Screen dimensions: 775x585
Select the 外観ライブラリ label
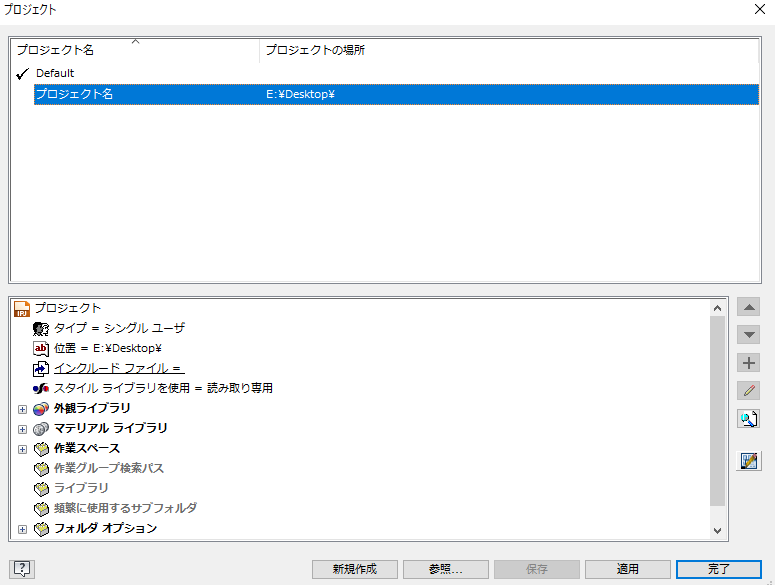point(92,408)
